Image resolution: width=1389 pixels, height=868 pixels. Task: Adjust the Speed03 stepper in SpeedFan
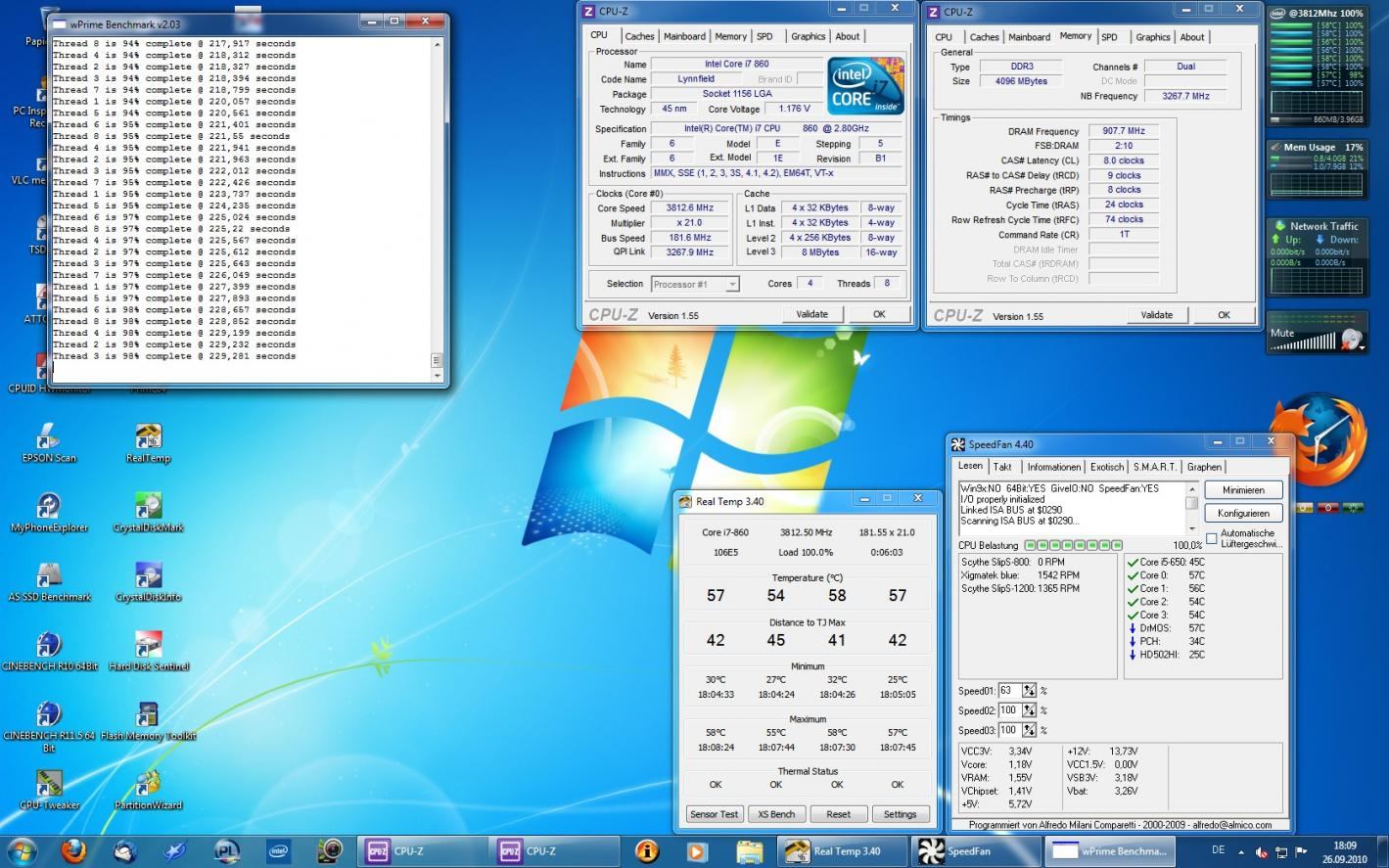1029,730
